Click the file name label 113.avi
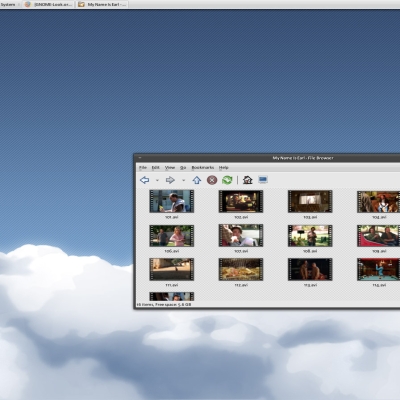The height and width of the screenshot is (400, 400). pos(310,285)
